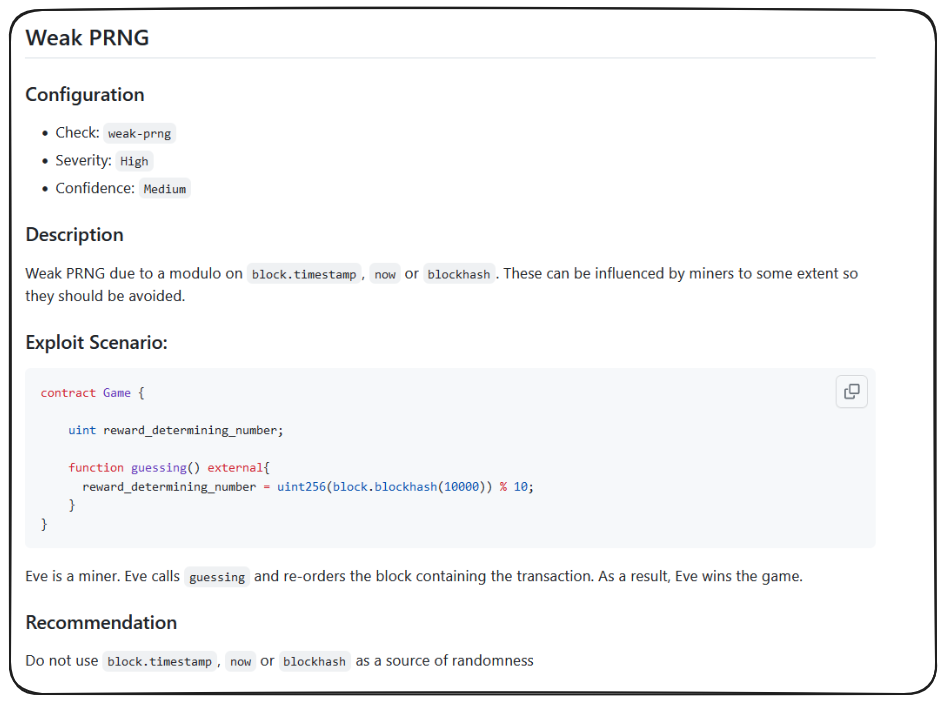Click the Weak PRNG main heading
This screenshot has width=946, height=704.
[87, 38]
